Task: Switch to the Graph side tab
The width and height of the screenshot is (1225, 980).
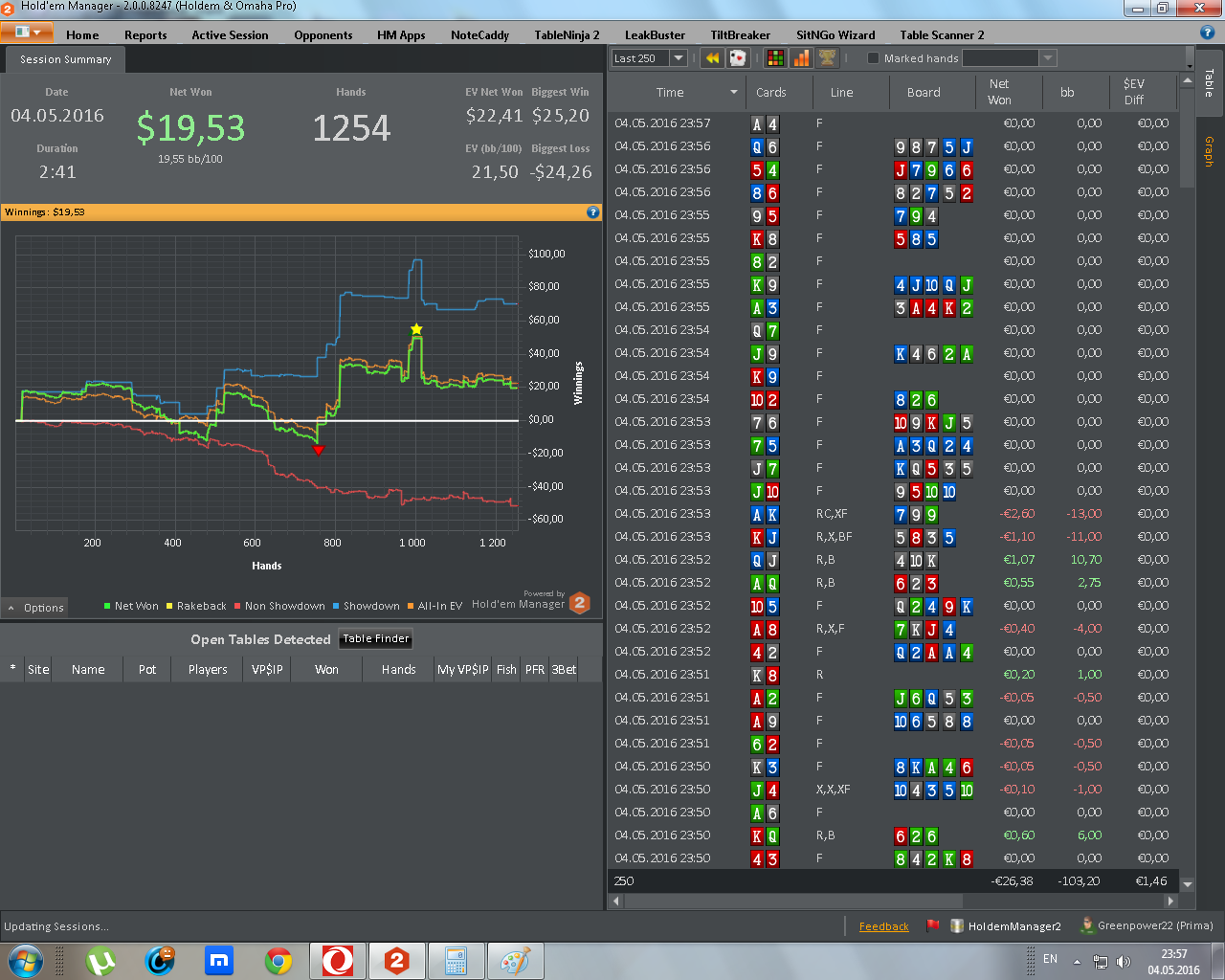Action: (x=1210, y=151)
